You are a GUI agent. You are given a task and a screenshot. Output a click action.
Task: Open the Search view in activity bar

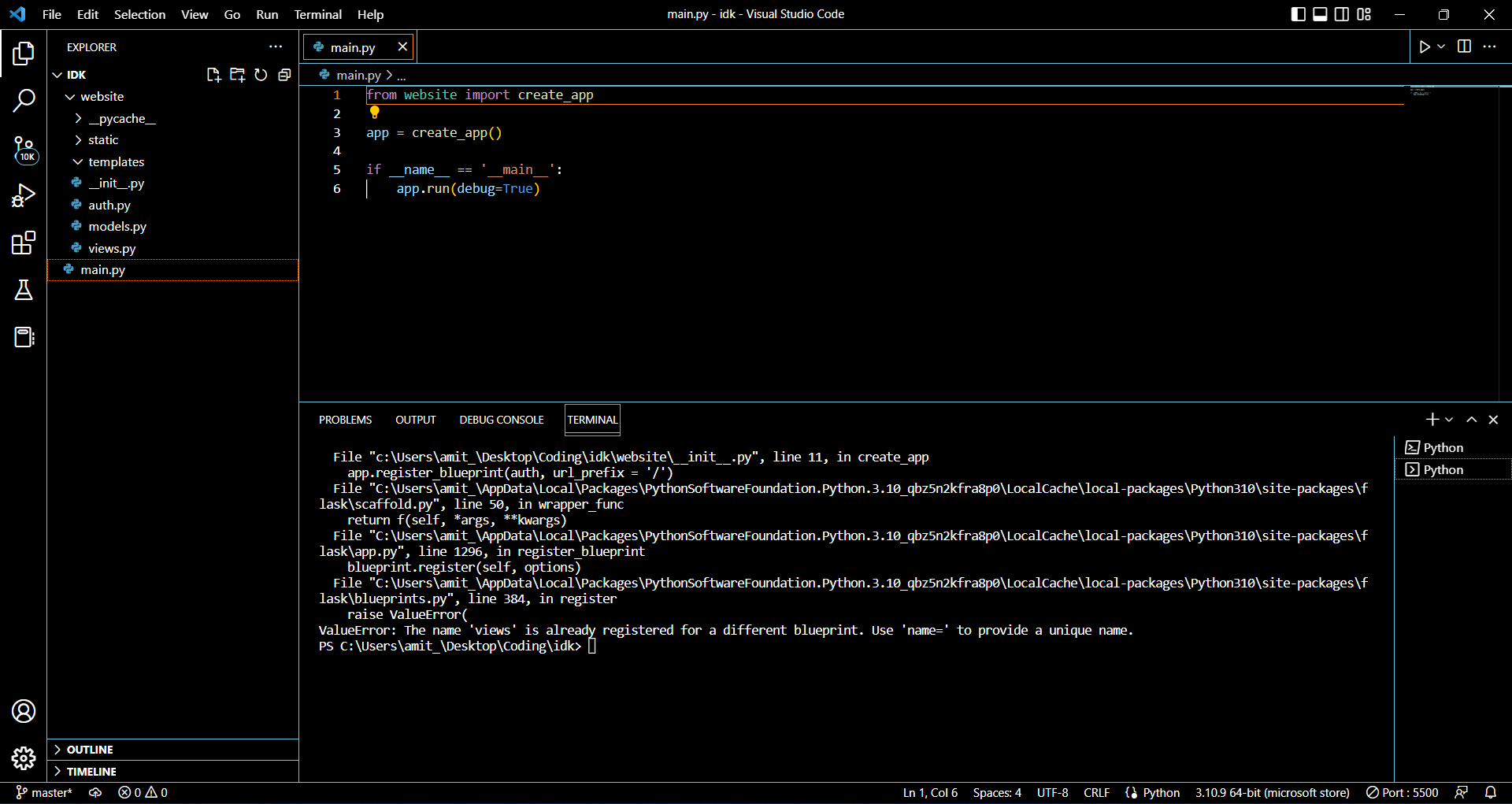tap(24, 101)
